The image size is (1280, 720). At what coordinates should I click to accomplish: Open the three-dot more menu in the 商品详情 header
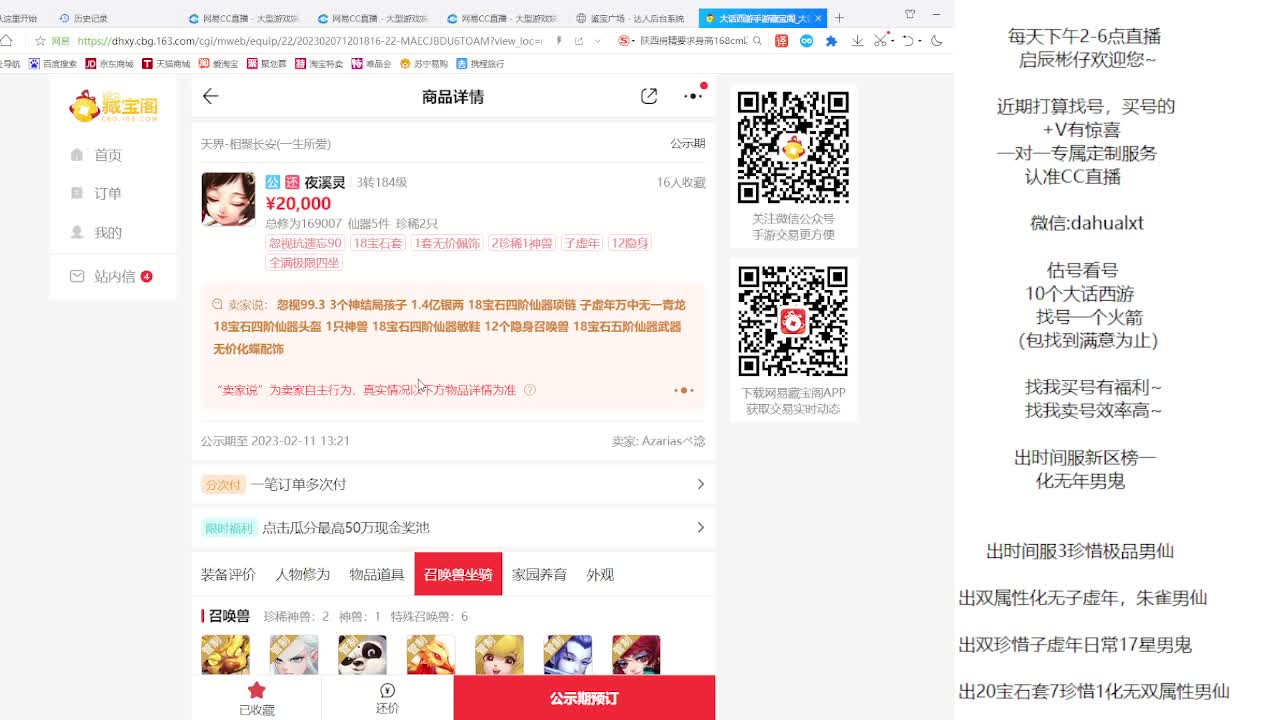[x=693, y=96]
